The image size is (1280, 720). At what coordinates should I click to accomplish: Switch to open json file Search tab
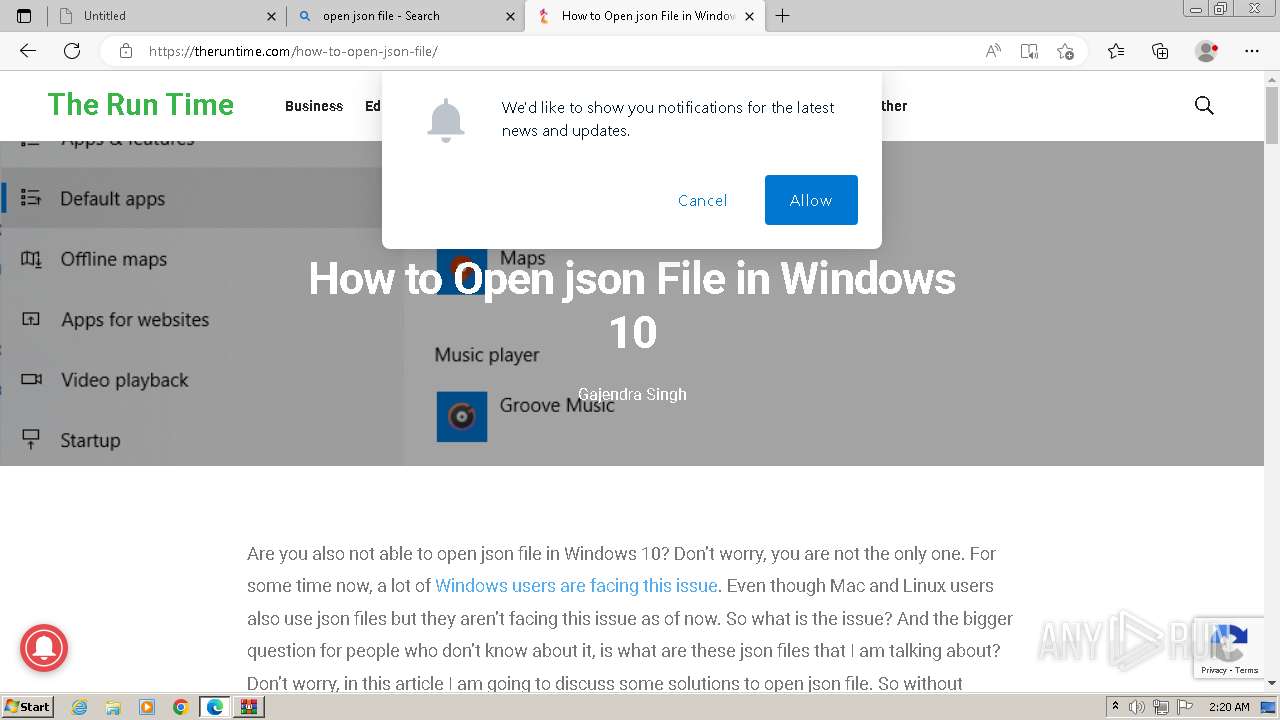[405, 16]
